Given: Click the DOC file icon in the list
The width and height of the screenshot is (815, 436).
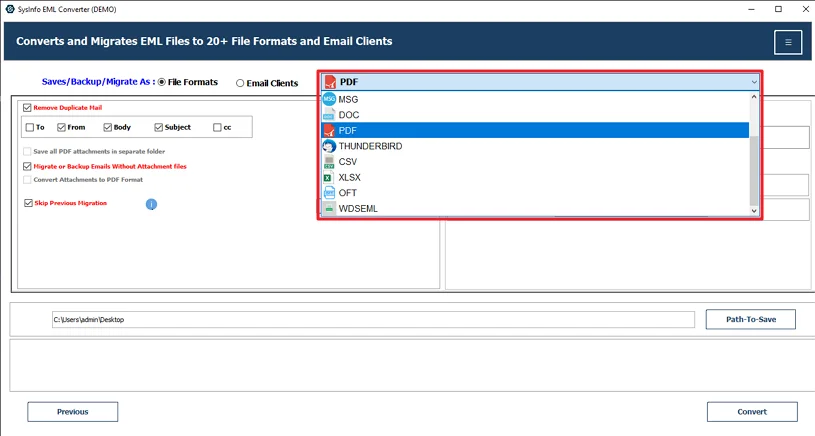Looking at the screenshot, I should click(329, 115).
